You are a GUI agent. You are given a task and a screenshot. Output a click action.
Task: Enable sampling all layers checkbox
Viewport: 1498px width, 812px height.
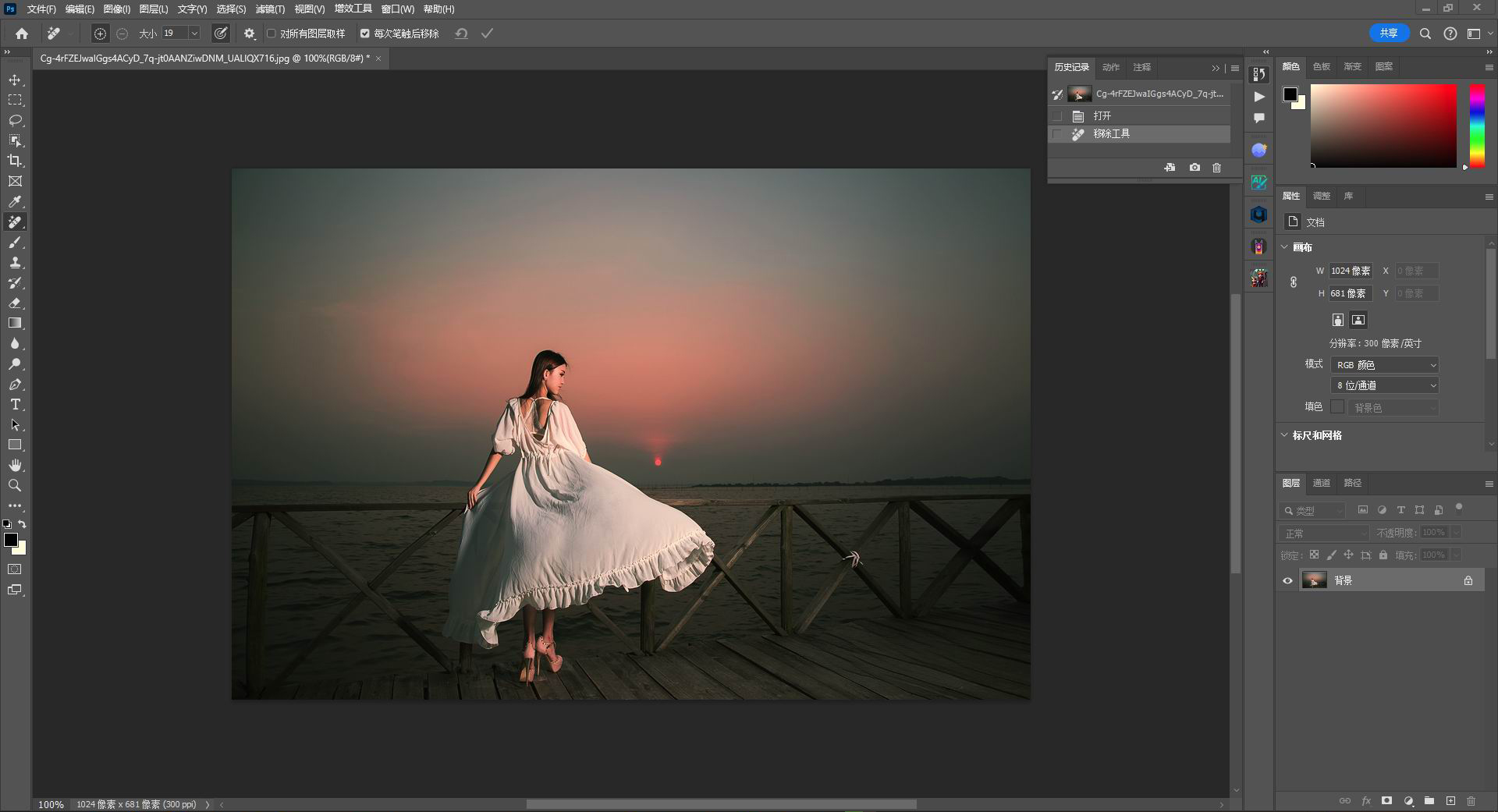pyautogui.click(x=272, y=34)
